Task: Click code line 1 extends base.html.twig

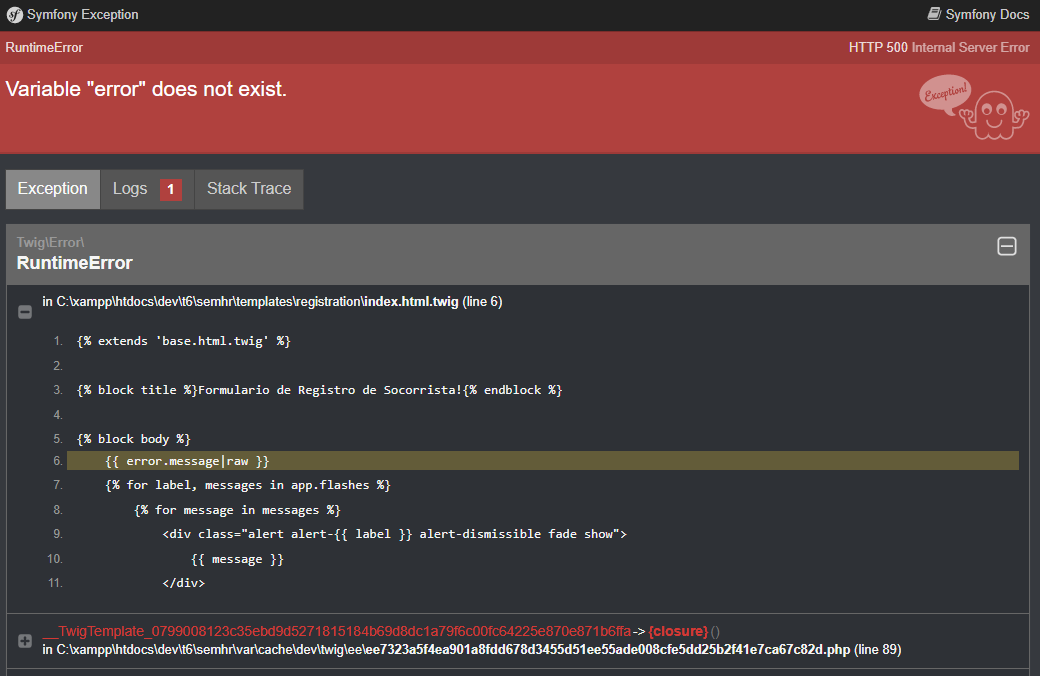Action: click(184, 341)
